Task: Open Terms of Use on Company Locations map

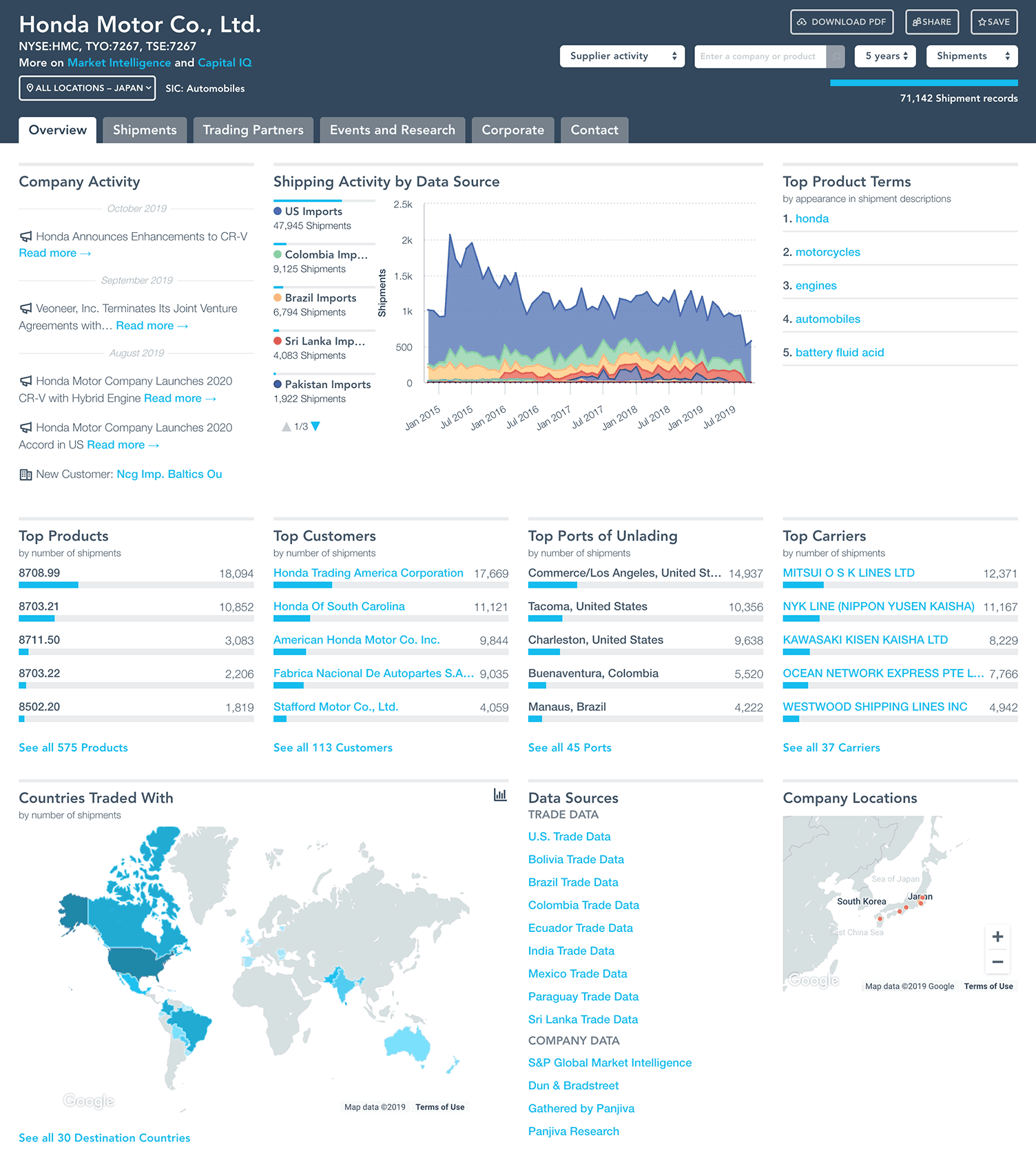Action: click(x=988, y=986)
